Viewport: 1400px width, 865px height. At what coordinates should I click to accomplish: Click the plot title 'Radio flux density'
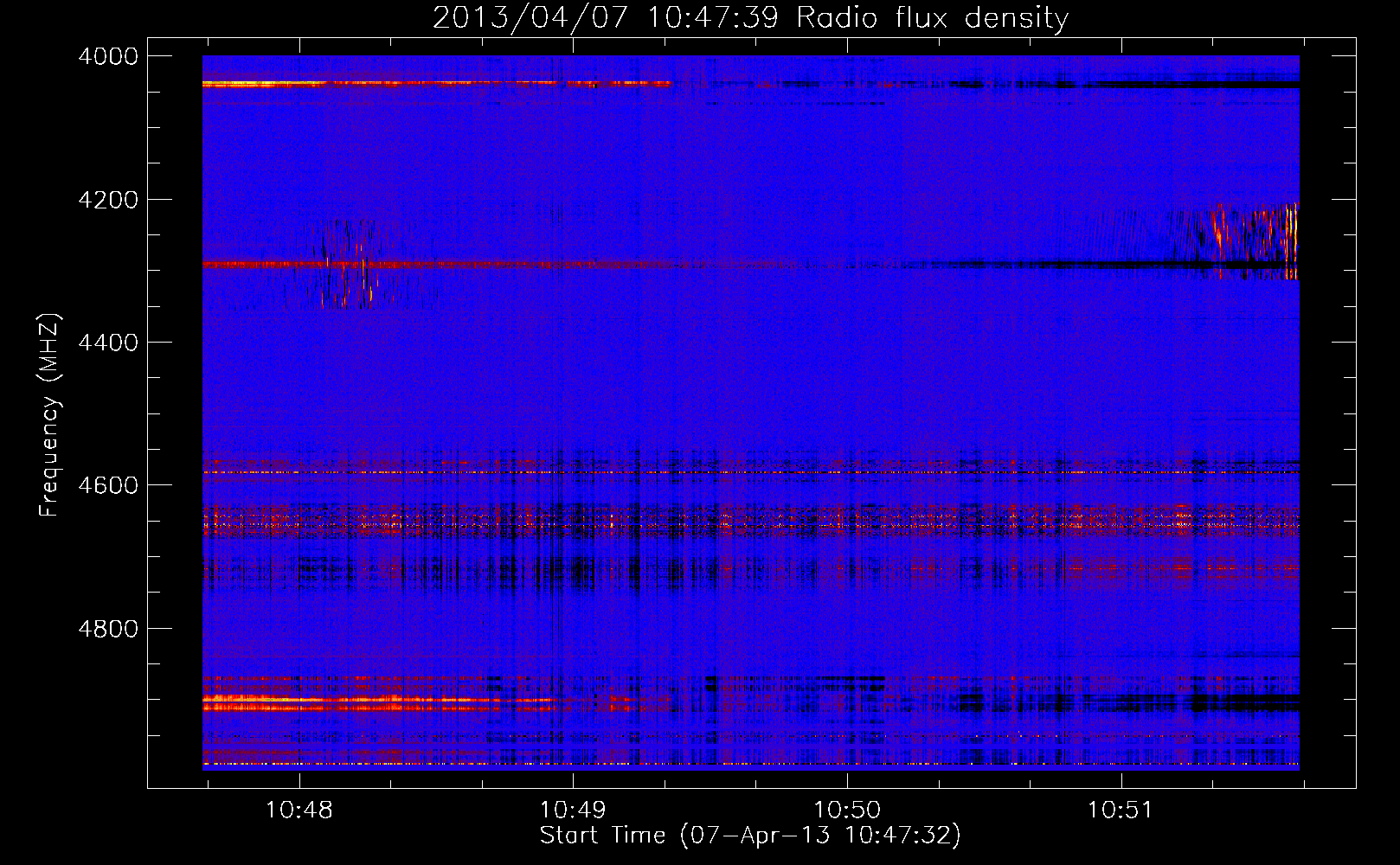pyautogui.click(x=932, y=17)
